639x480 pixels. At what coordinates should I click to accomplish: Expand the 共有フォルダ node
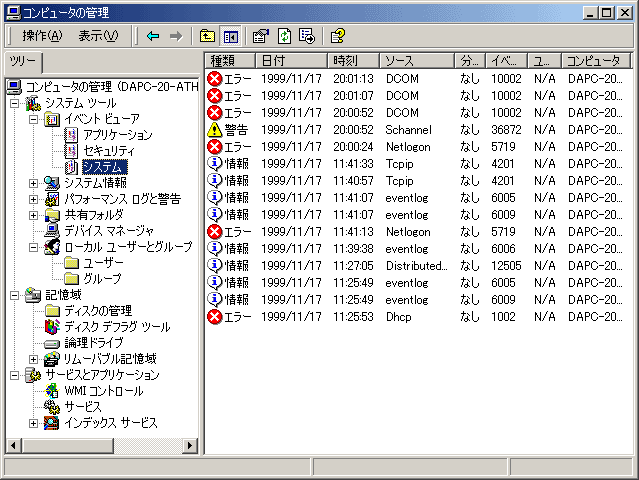(33, 215)
